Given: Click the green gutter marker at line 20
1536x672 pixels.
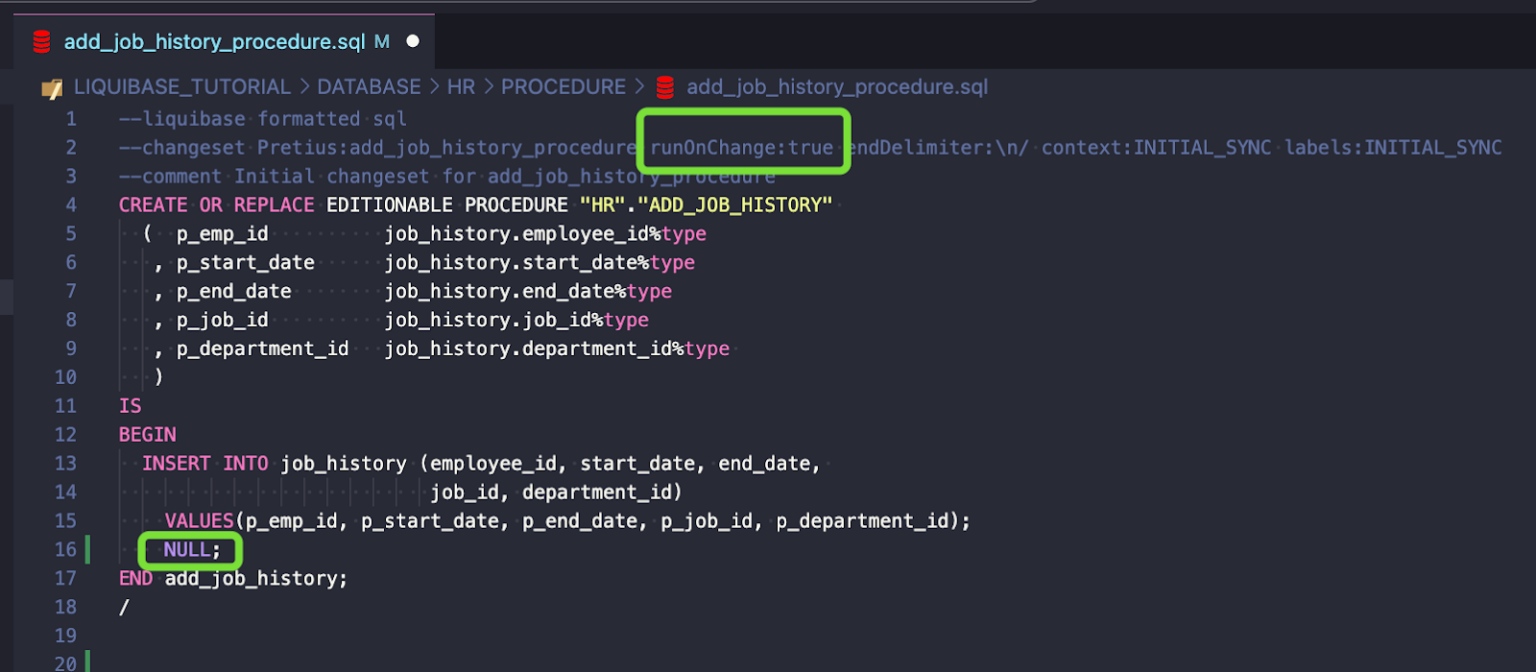Looking at the screenshot, I should pyautogui.click(x=88, y=662).
